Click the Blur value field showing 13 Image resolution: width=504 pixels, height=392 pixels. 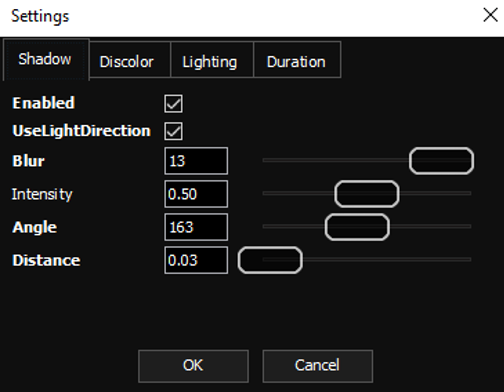coord(196,161)
